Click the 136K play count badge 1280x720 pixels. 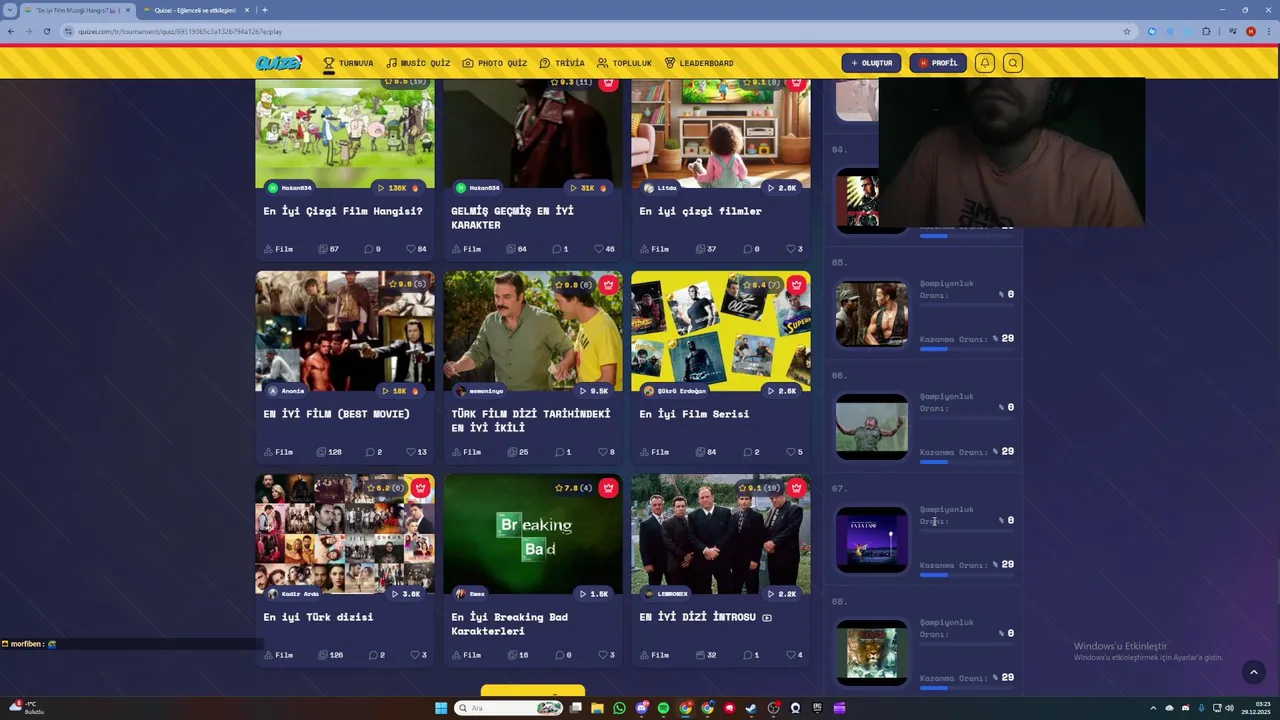(398, 188)
